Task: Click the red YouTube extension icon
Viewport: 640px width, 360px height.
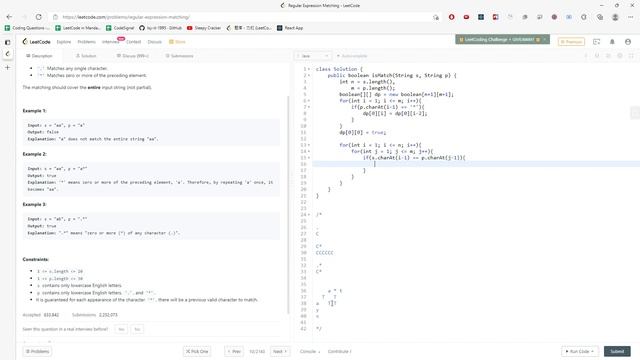Action: point(466,17)
